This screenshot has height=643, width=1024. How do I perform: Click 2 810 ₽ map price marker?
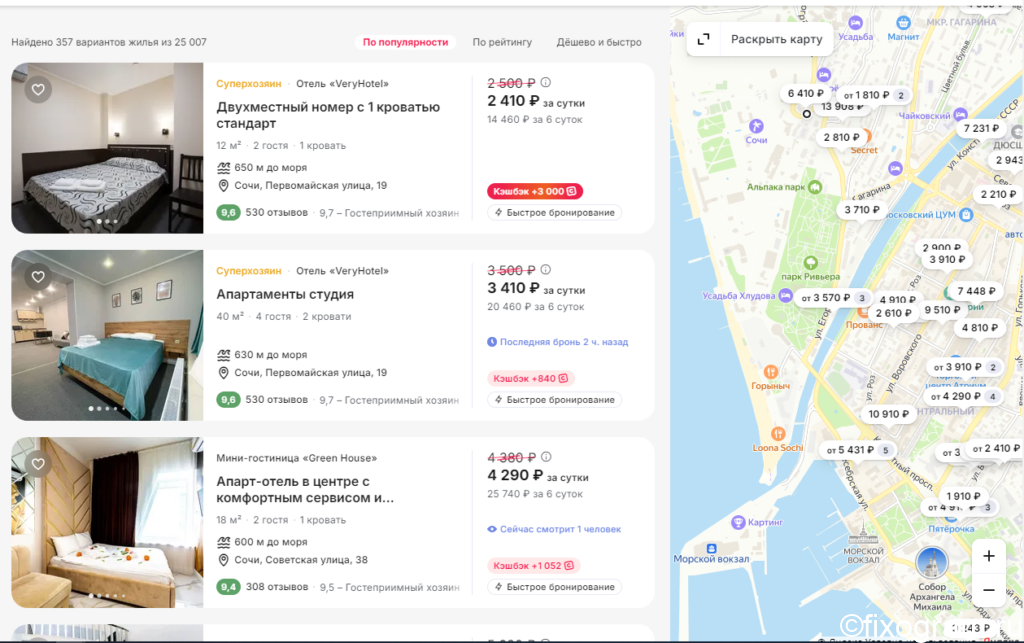(841, 137)
